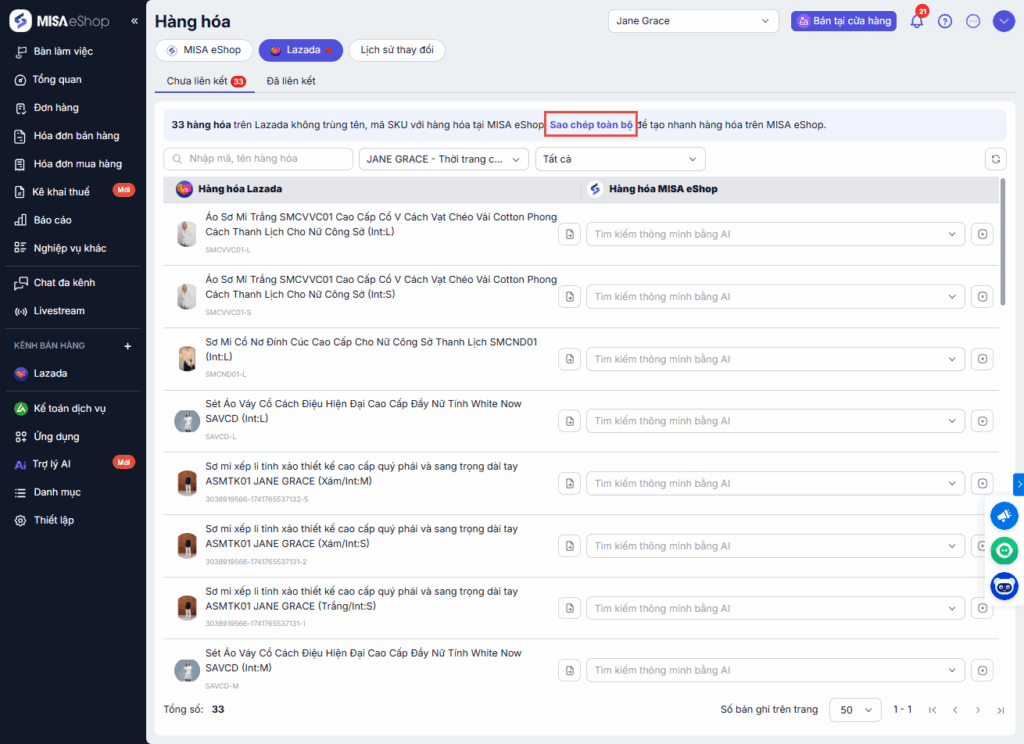
Task: Copy product icon for SMCVVC01-S row
Action: tap(569, 297)
